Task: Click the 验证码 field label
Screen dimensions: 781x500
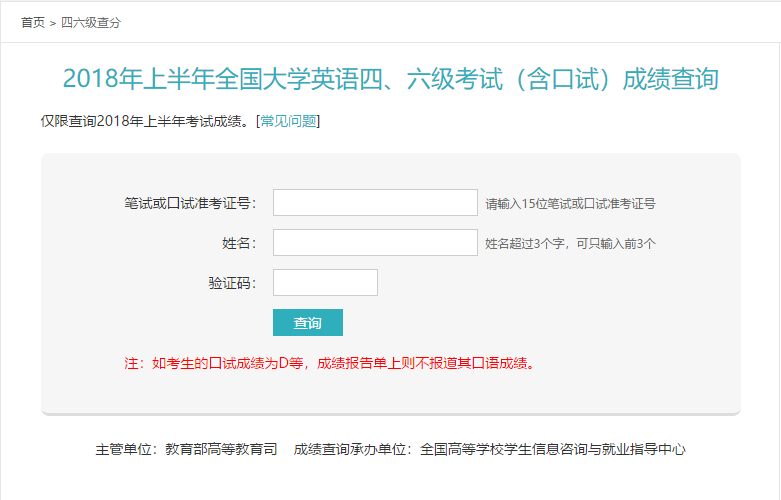Action: coord(231,283)
